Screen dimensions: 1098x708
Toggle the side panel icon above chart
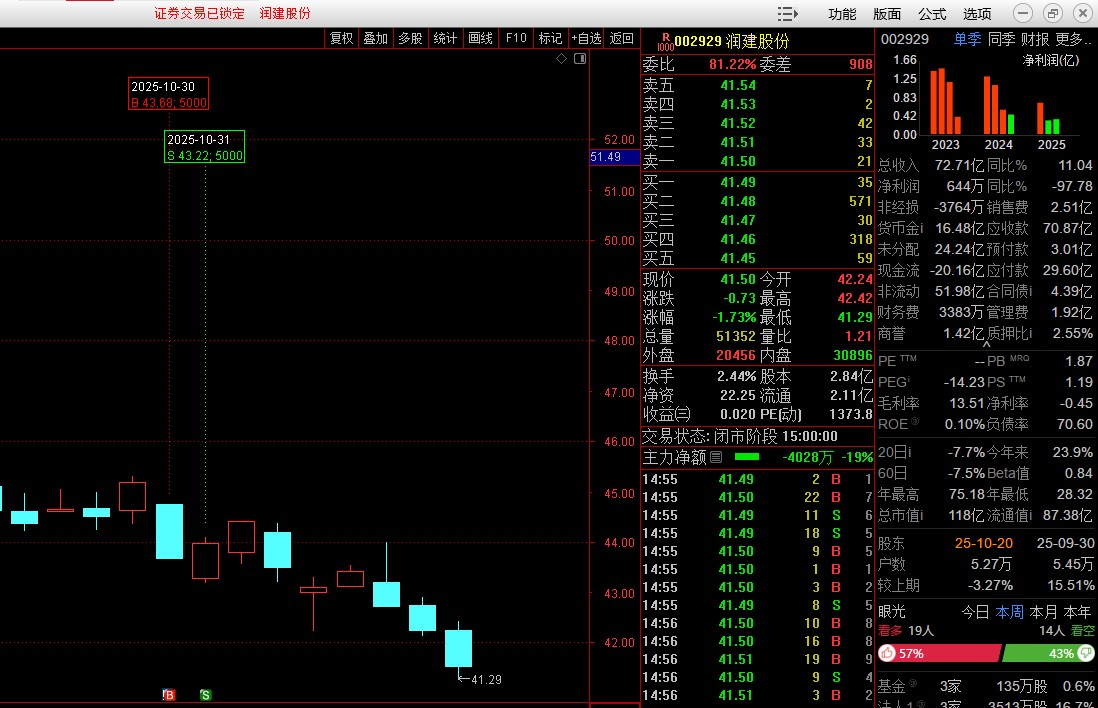[x=580, y=59]
